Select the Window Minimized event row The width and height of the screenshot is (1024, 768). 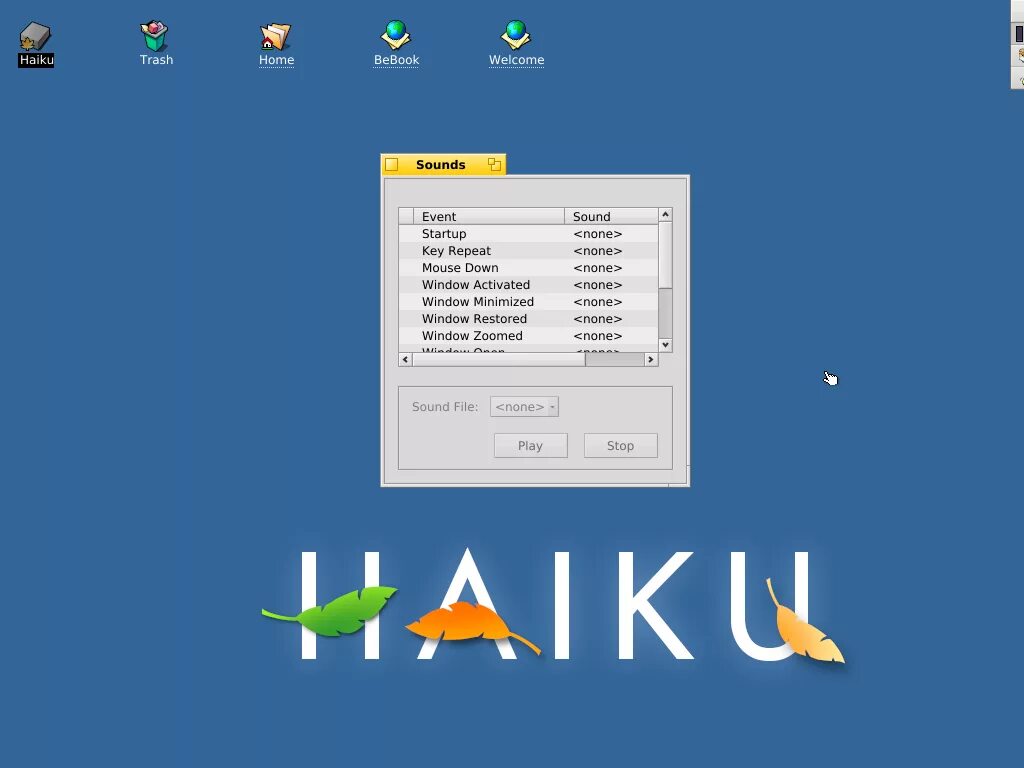tap(528, 302)
